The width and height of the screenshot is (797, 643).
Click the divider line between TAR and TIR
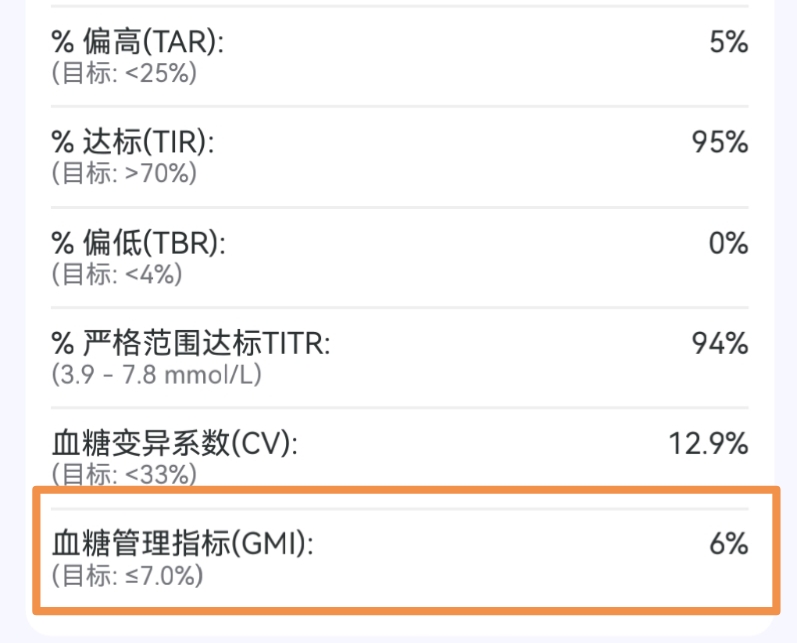tap(400, 107)
